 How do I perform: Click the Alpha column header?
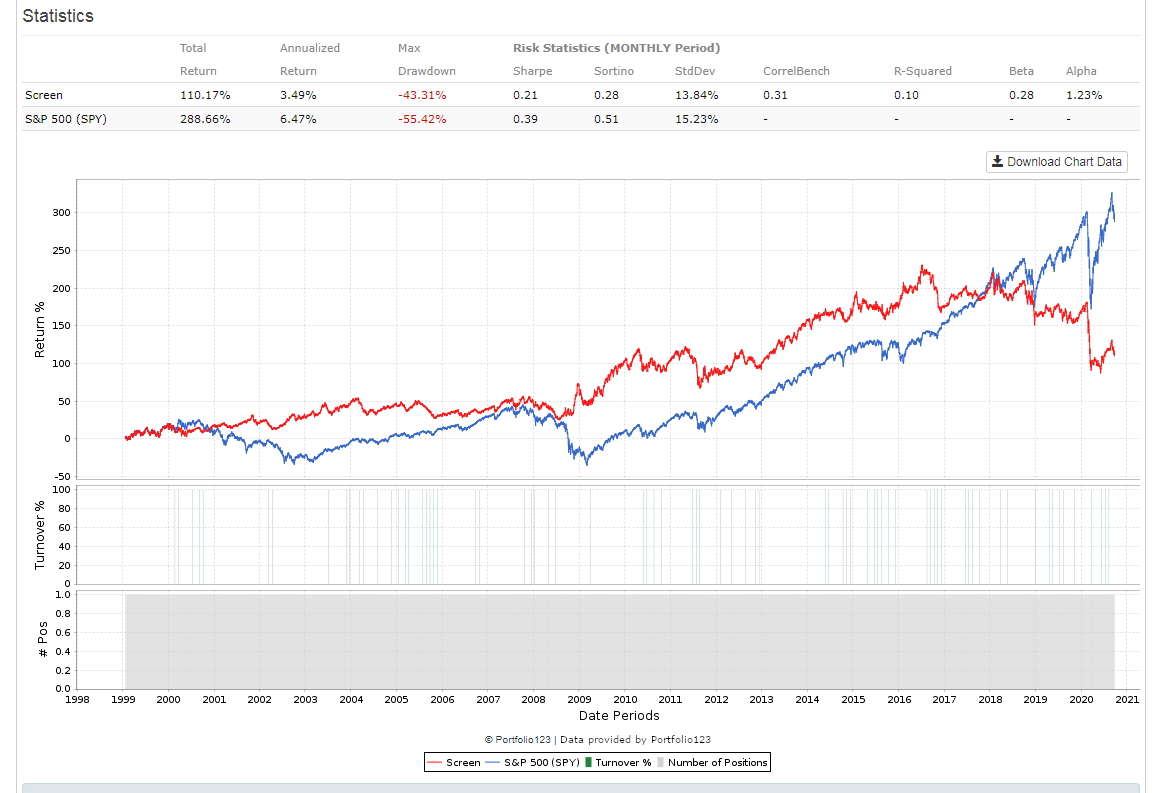click(x=1081, y=71)
